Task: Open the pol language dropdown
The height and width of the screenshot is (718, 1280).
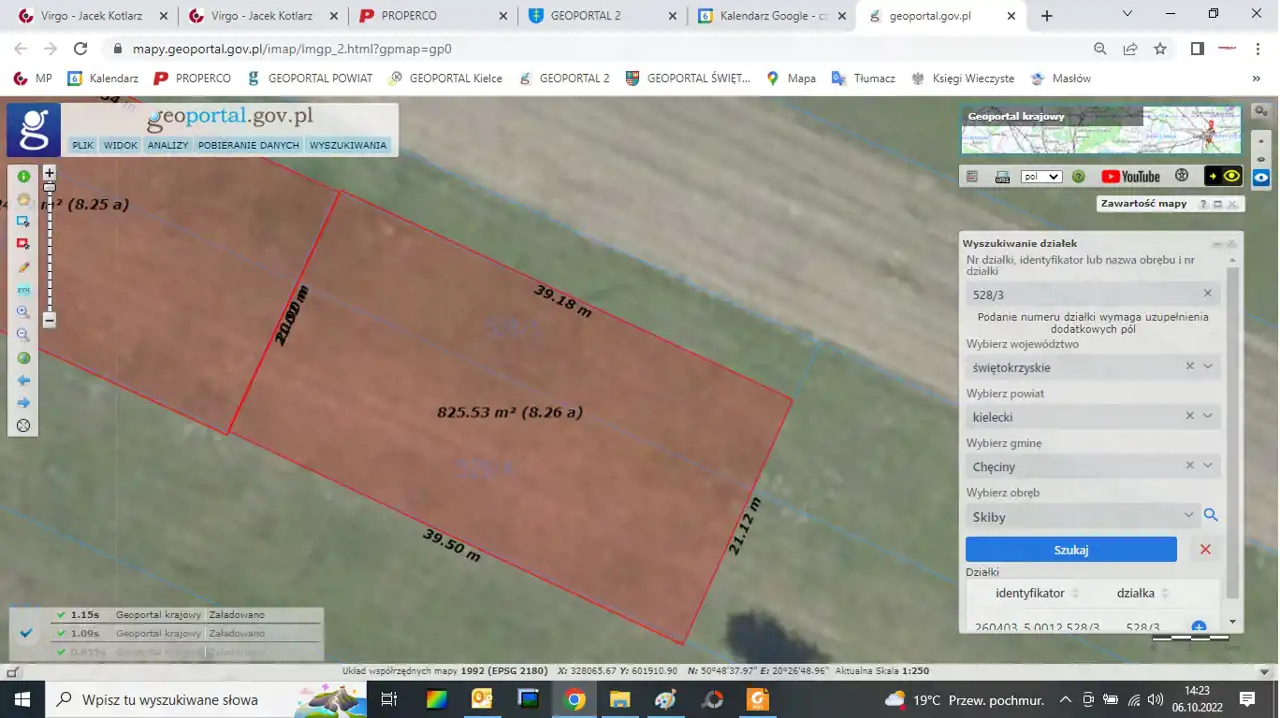Action: pyautogui.click(x=1041, y=177)
